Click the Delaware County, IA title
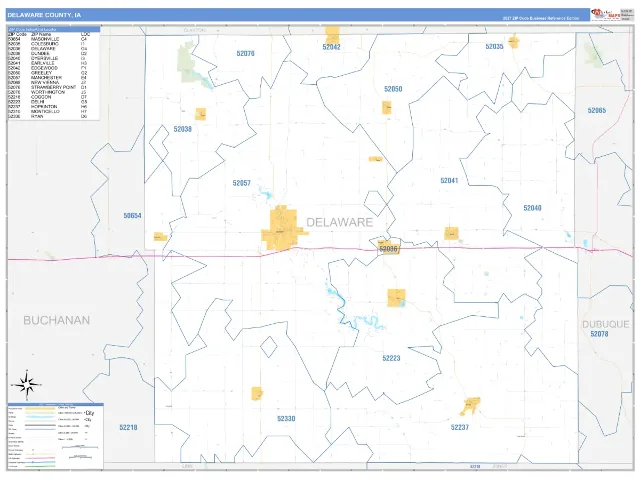This screenshot has height=480, width=640. pyautogui.click(x=44, y=15)
